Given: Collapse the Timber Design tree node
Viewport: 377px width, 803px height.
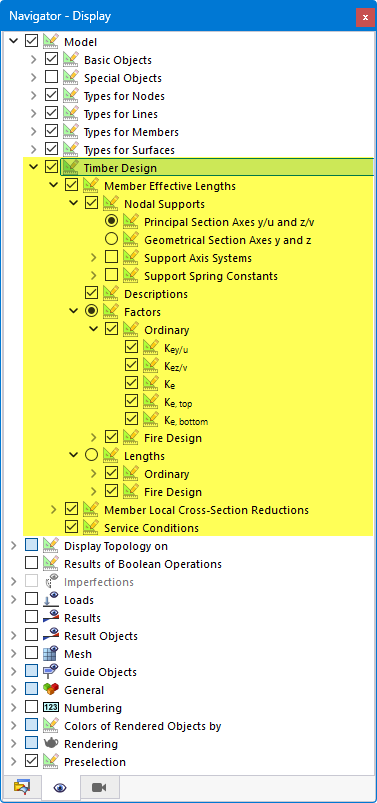Looking at the screenshot, I should click(x=34, y=167).
